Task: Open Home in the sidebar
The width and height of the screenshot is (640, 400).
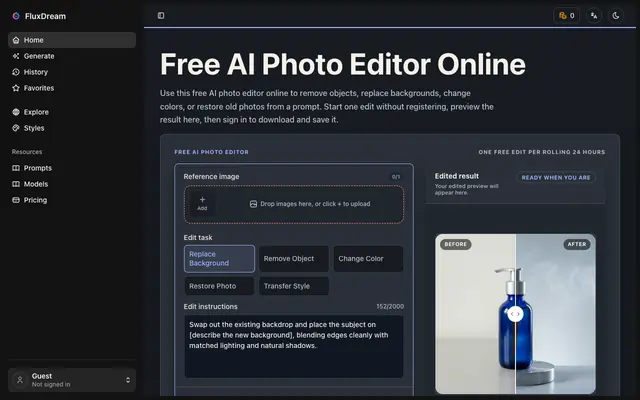Action: pos(72,40)
